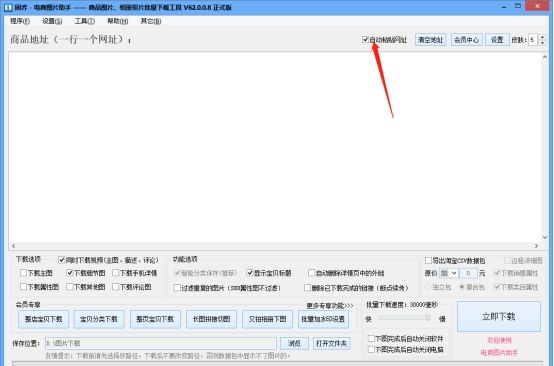The width and height of the screenshot is (554, 366).
Task: Select the 独立包 radio button
Action: pos(429,287)
